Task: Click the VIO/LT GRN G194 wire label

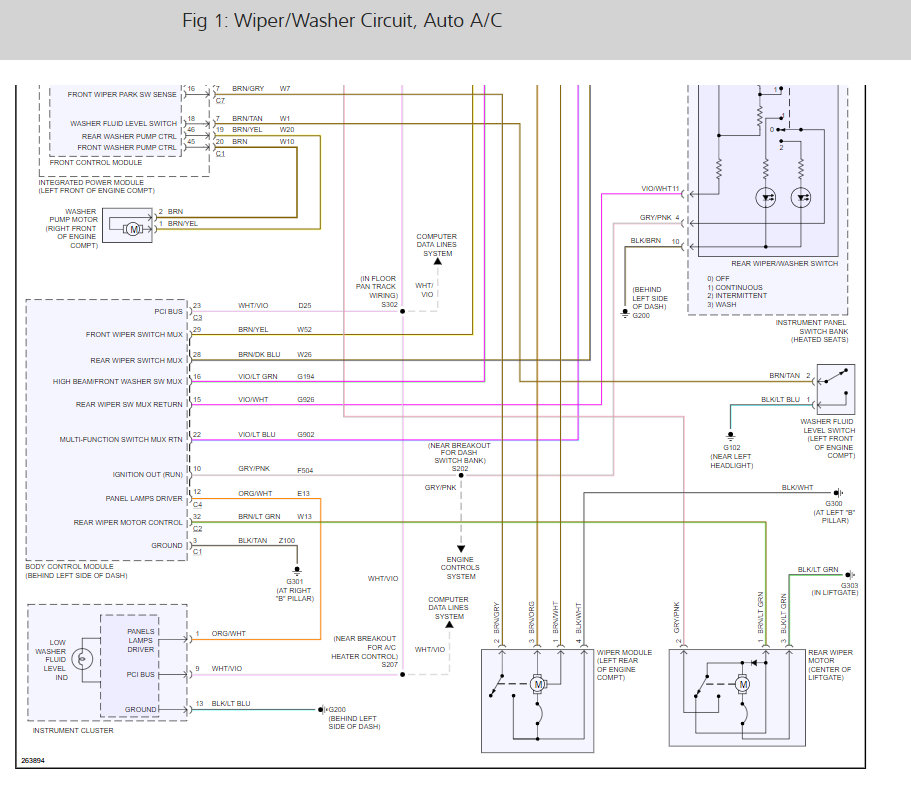Action: 276,377
